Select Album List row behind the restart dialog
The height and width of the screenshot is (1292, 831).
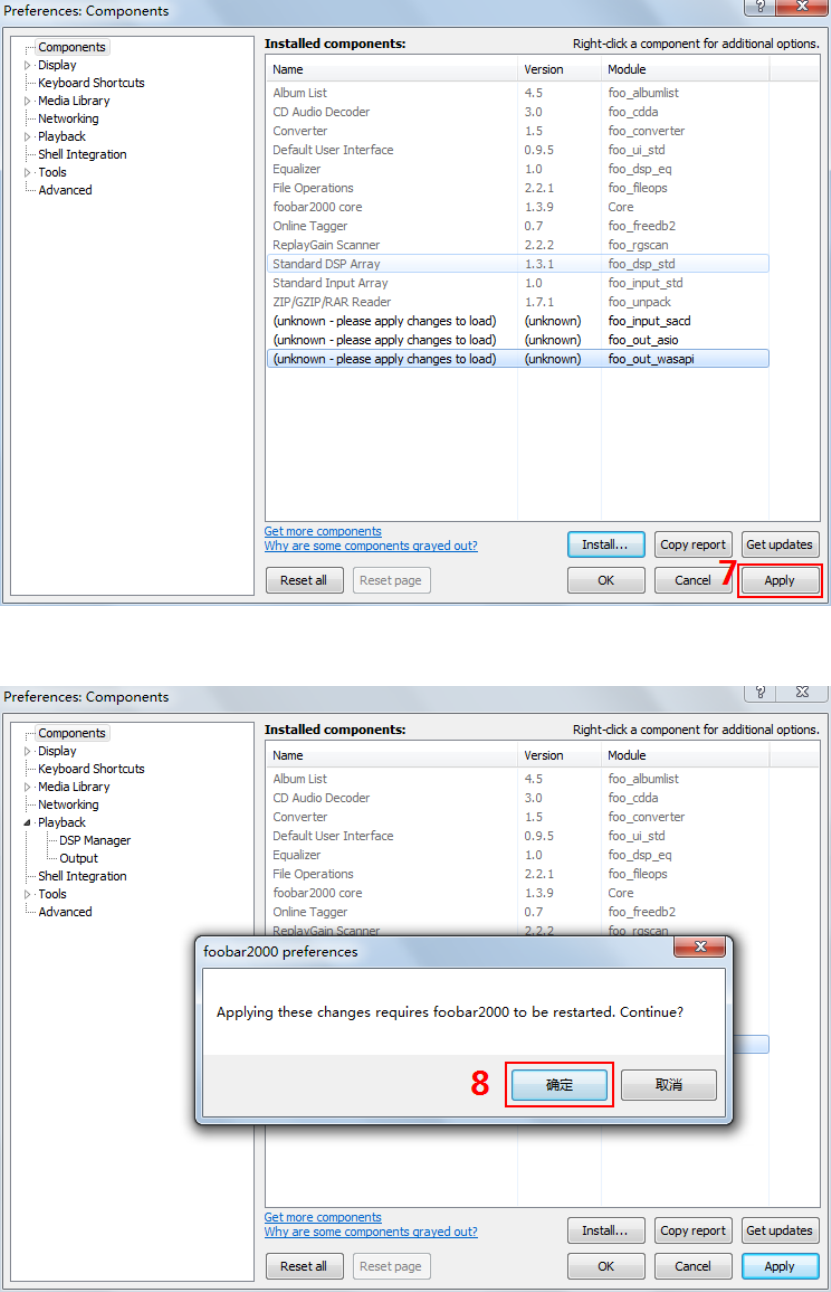pyautogui.click(x=517, y=779)
